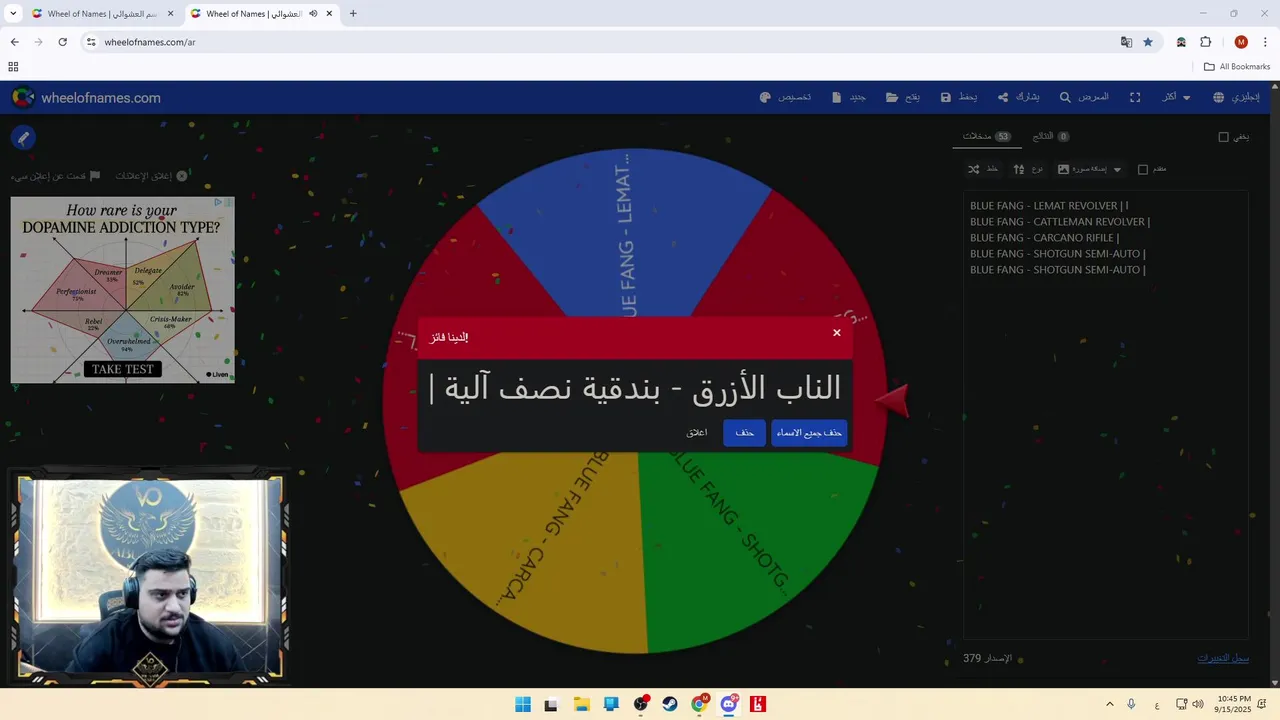Click the Sort entries icon
Screen dimensions: 1280x720
pos(1018,169)
